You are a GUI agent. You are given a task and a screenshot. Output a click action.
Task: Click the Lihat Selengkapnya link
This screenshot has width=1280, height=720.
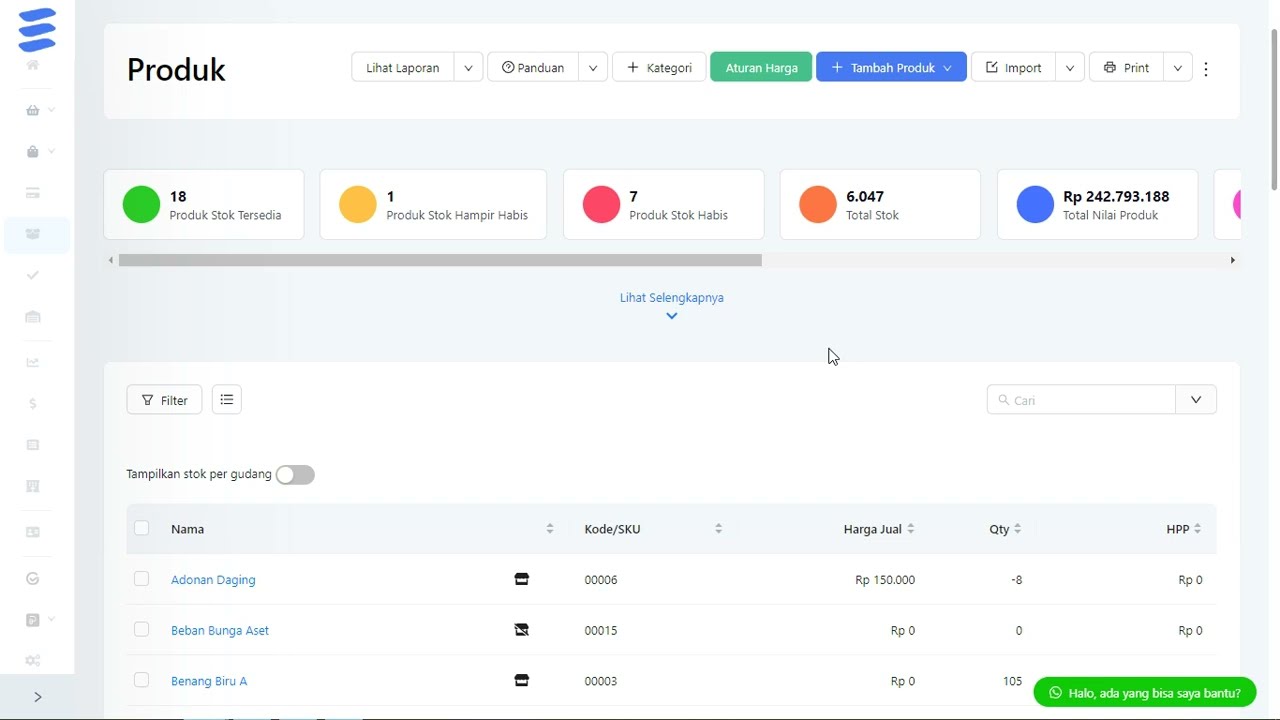tap(672, 298)
